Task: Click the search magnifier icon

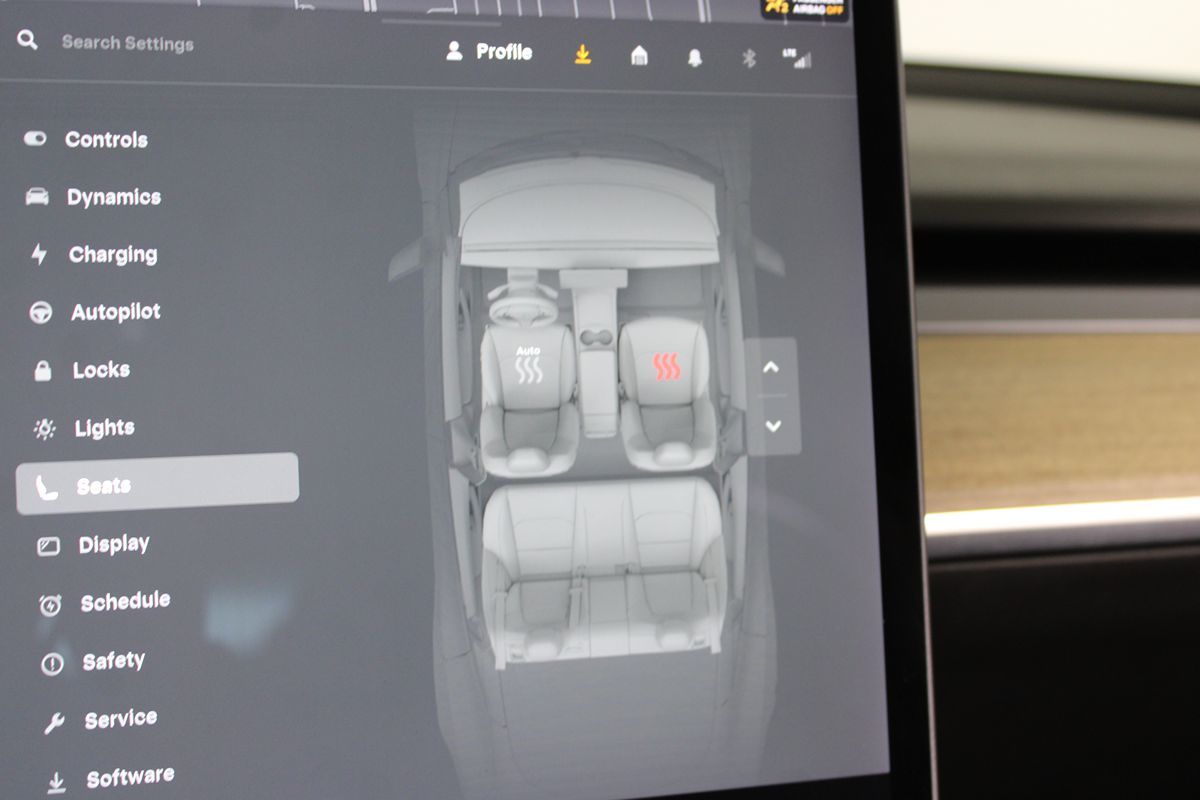Action: [x=28, y=41]
